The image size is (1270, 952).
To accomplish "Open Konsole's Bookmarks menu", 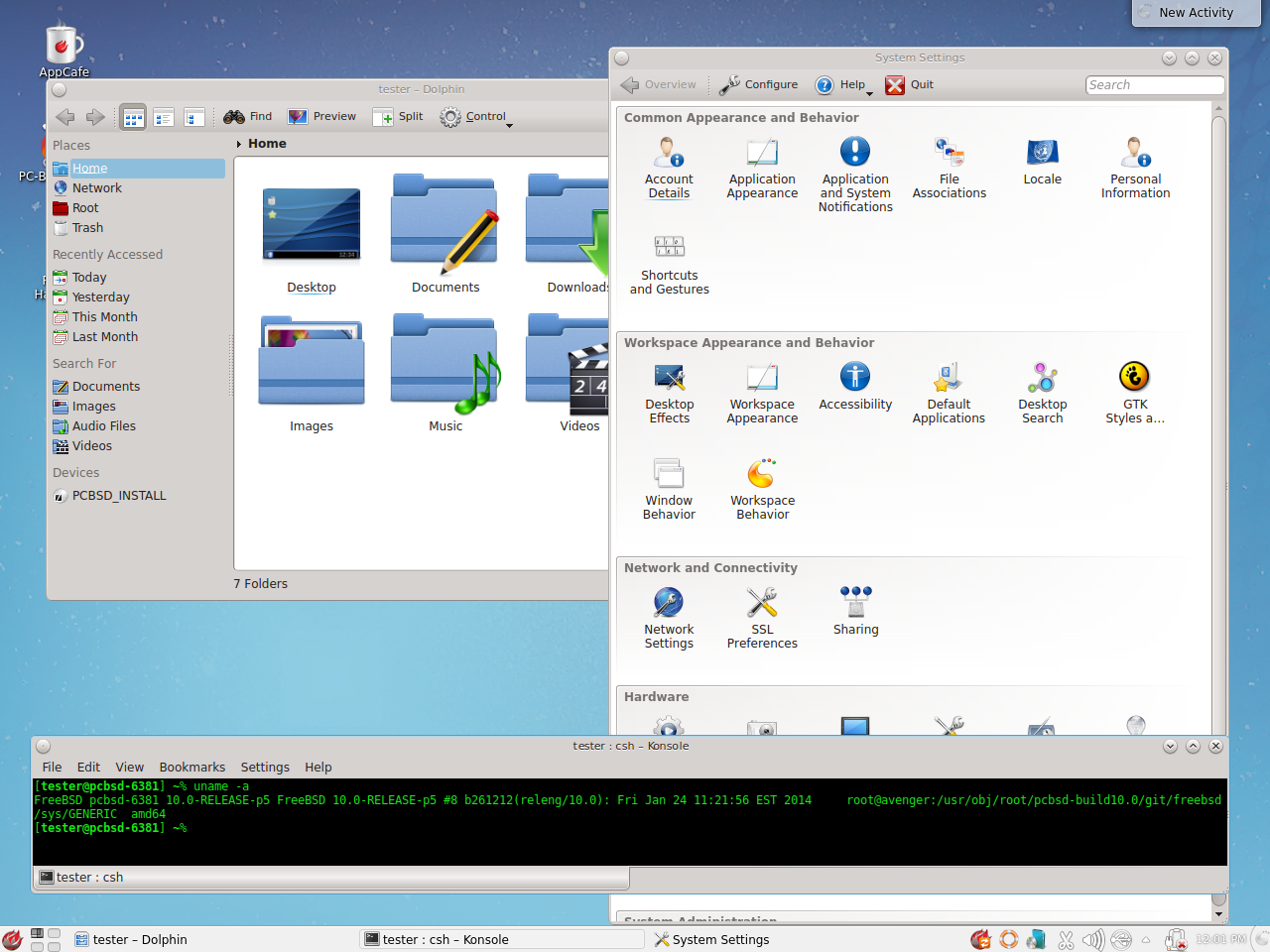I will 192,768.
